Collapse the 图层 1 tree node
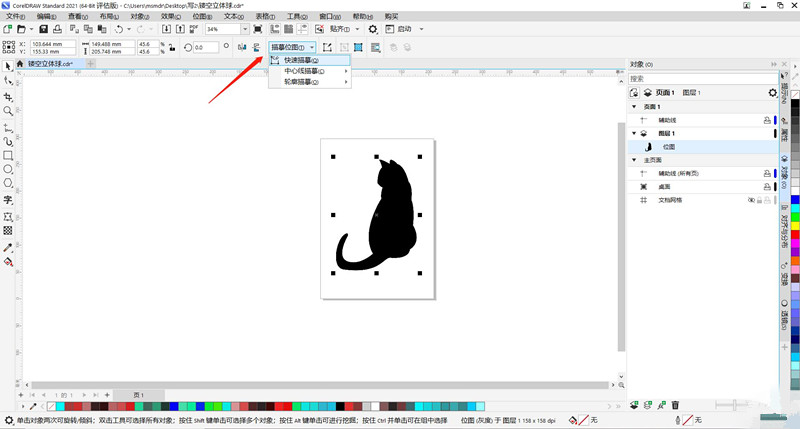Screen dimensions: 800x429 (632, 133)
